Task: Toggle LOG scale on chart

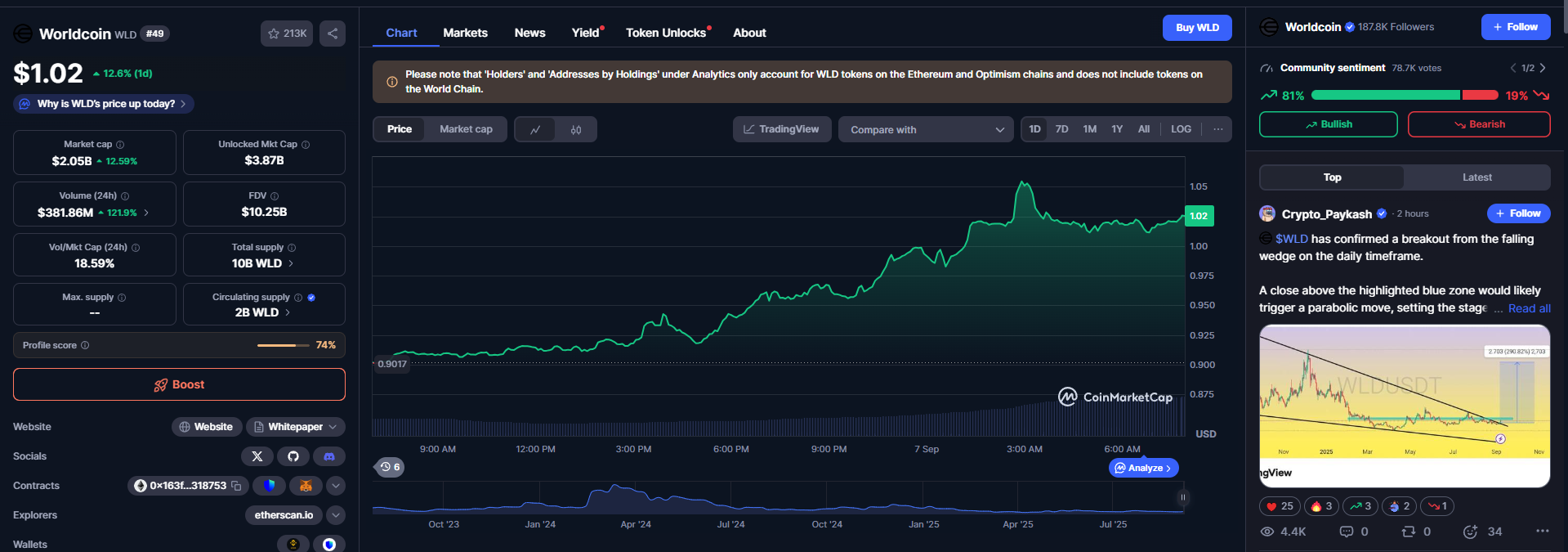Action: click(x=1181, y=129)
